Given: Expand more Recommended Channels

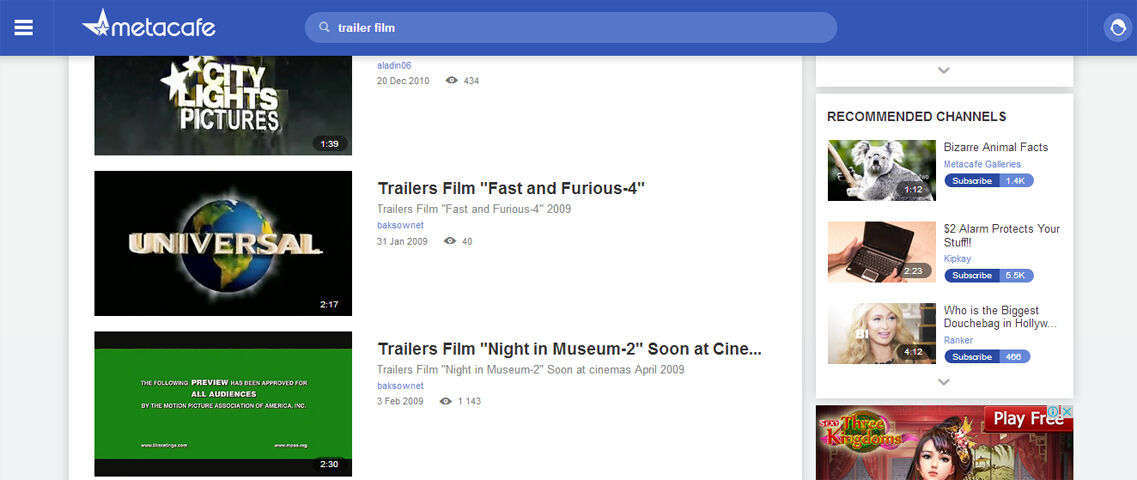Looking at the screenshot, I should [943, 381].
